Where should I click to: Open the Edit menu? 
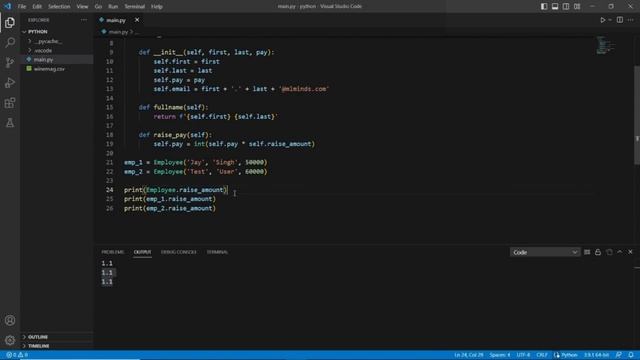tap(37, 7)
